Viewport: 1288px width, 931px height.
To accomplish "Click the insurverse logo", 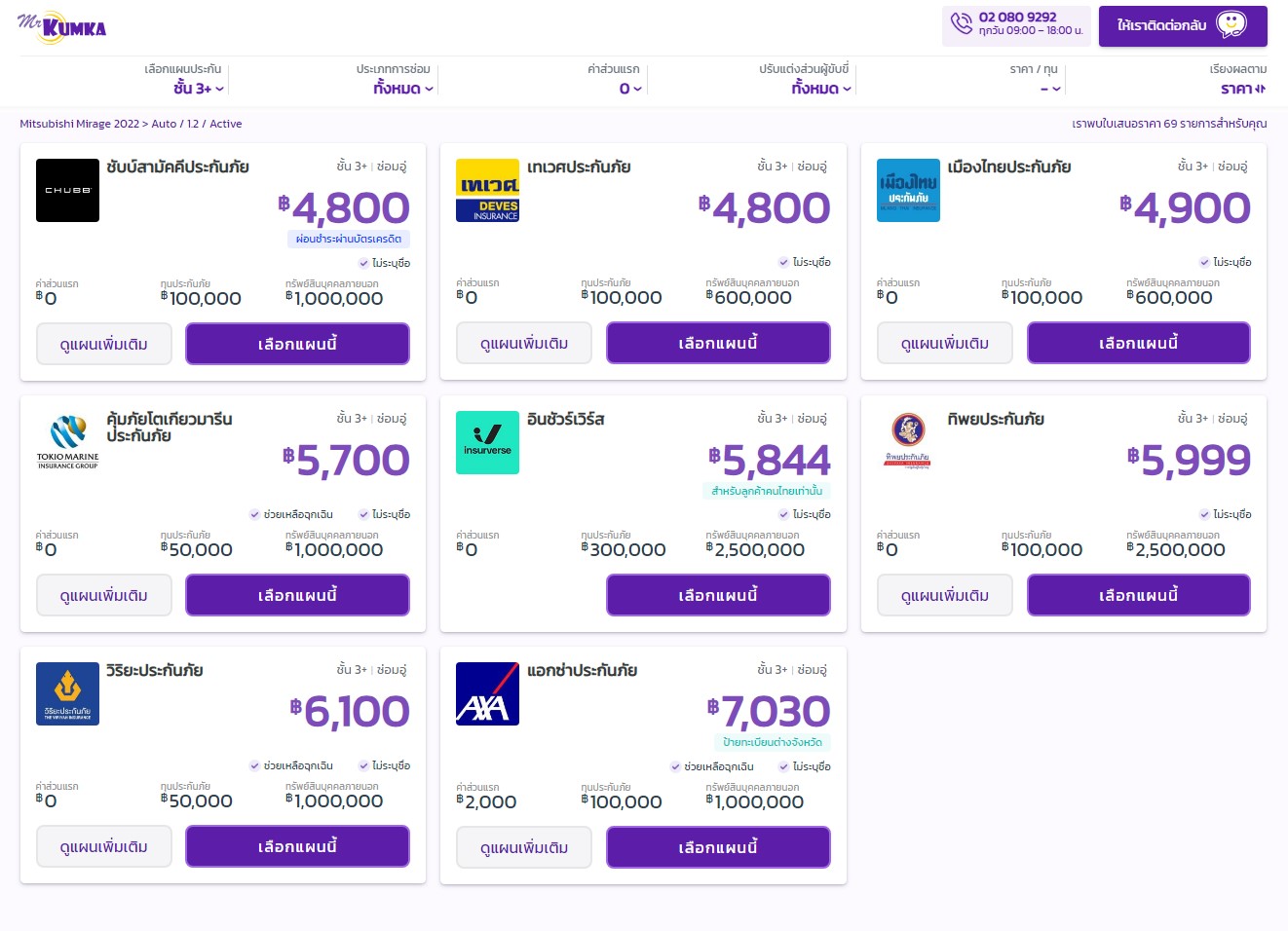I will pyautogui.click(x=487, y=442).
